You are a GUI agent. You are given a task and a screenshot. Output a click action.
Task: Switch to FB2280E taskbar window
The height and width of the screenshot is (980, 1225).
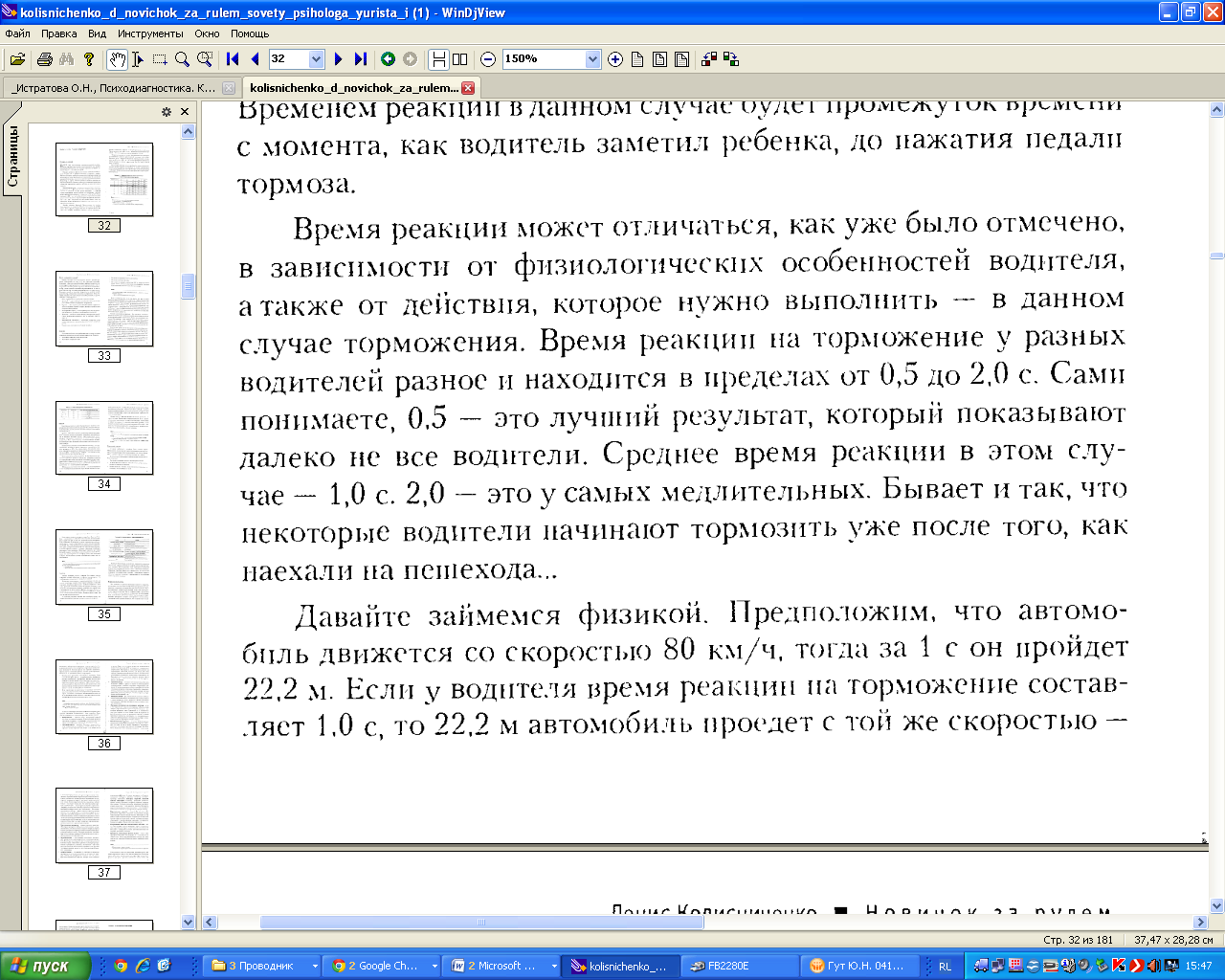tap(741, 966)
